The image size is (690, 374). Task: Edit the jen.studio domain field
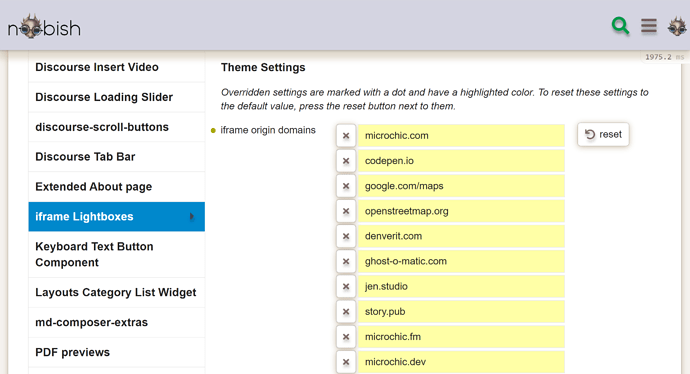click(x=461, y=286)
